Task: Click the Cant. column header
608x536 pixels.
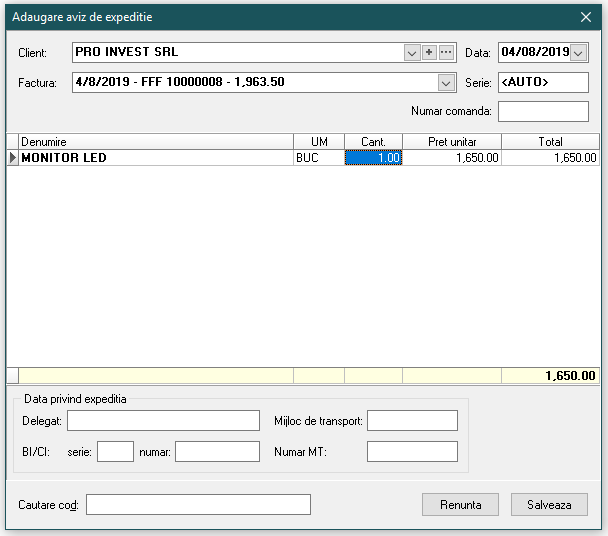Action: tap(373, 142)
